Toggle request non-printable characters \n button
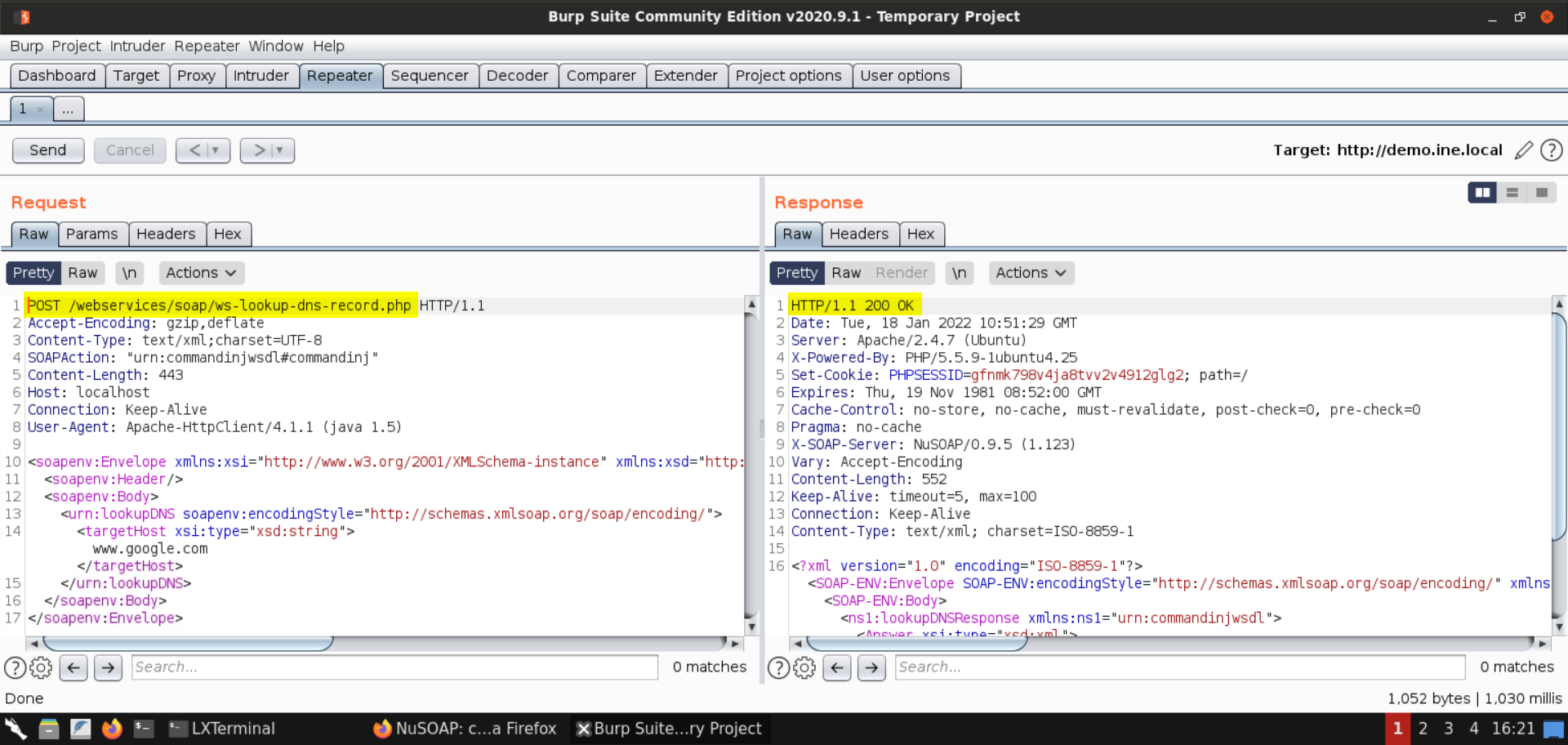This screenshot has height=745, width=1568. (129, 273)
